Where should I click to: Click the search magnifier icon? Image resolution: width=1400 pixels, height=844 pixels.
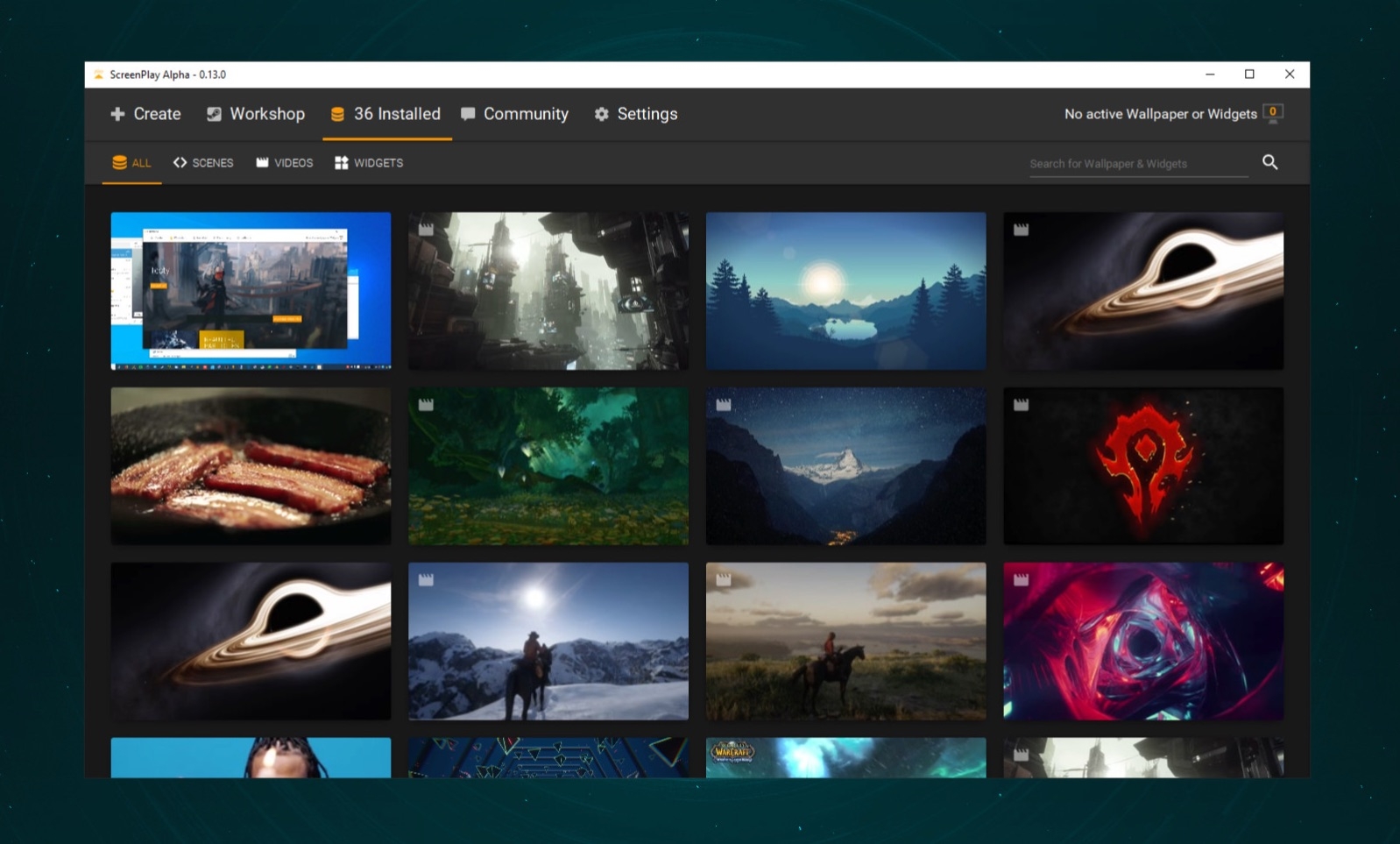tap(1269, 162)
